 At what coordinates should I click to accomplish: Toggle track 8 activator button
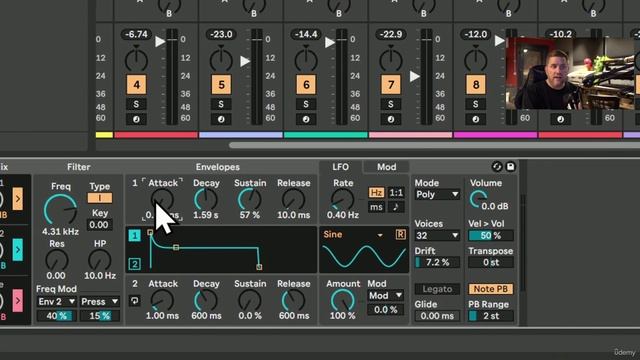(x=476, y=84)
